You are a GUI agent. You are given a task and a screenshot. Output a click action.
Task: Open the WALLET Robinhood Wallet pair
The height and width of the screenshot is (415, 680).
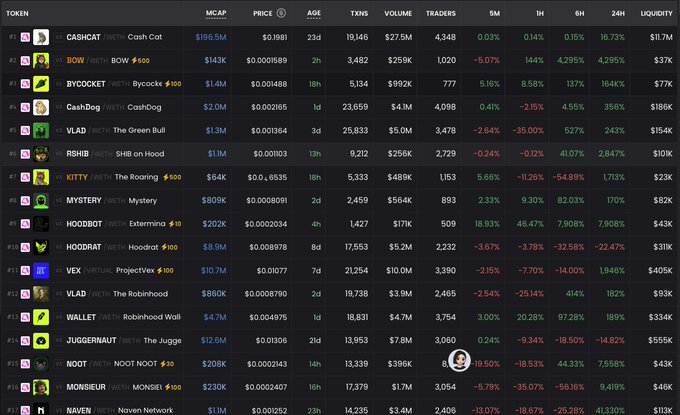coord(124,317)
